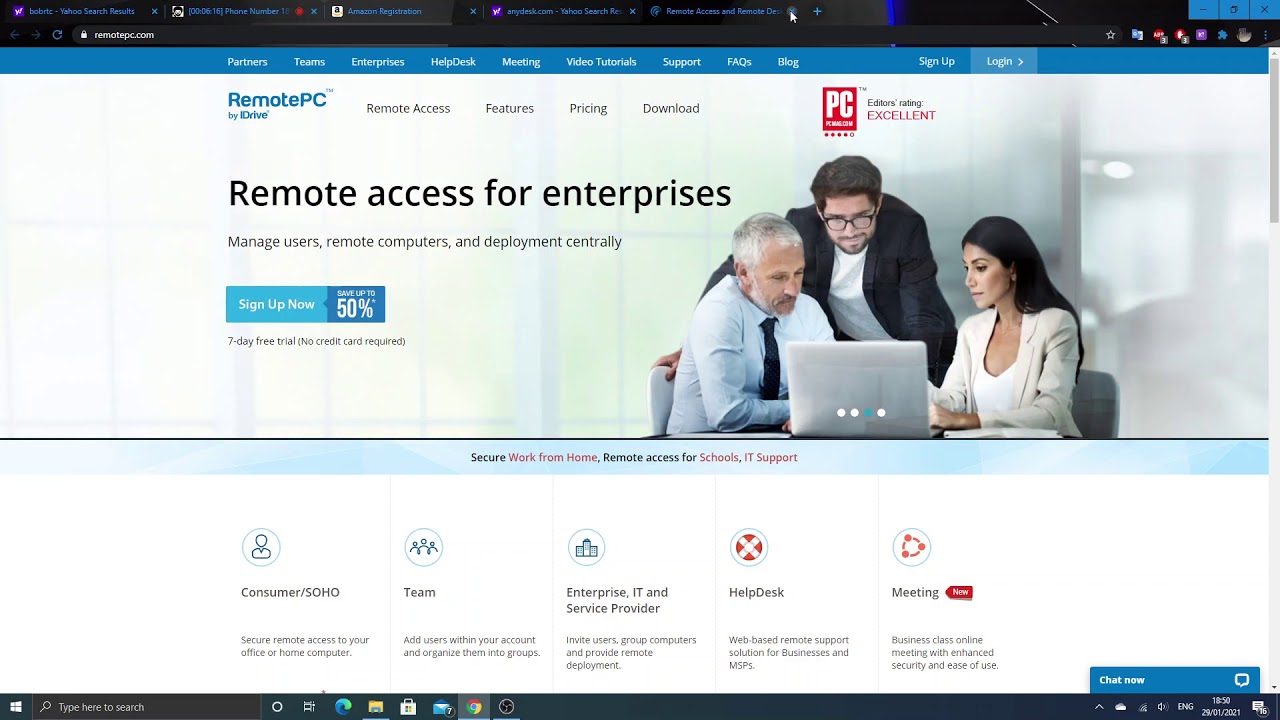Open the HelpDesk top menu item
1280x720 pixels.
453,62
